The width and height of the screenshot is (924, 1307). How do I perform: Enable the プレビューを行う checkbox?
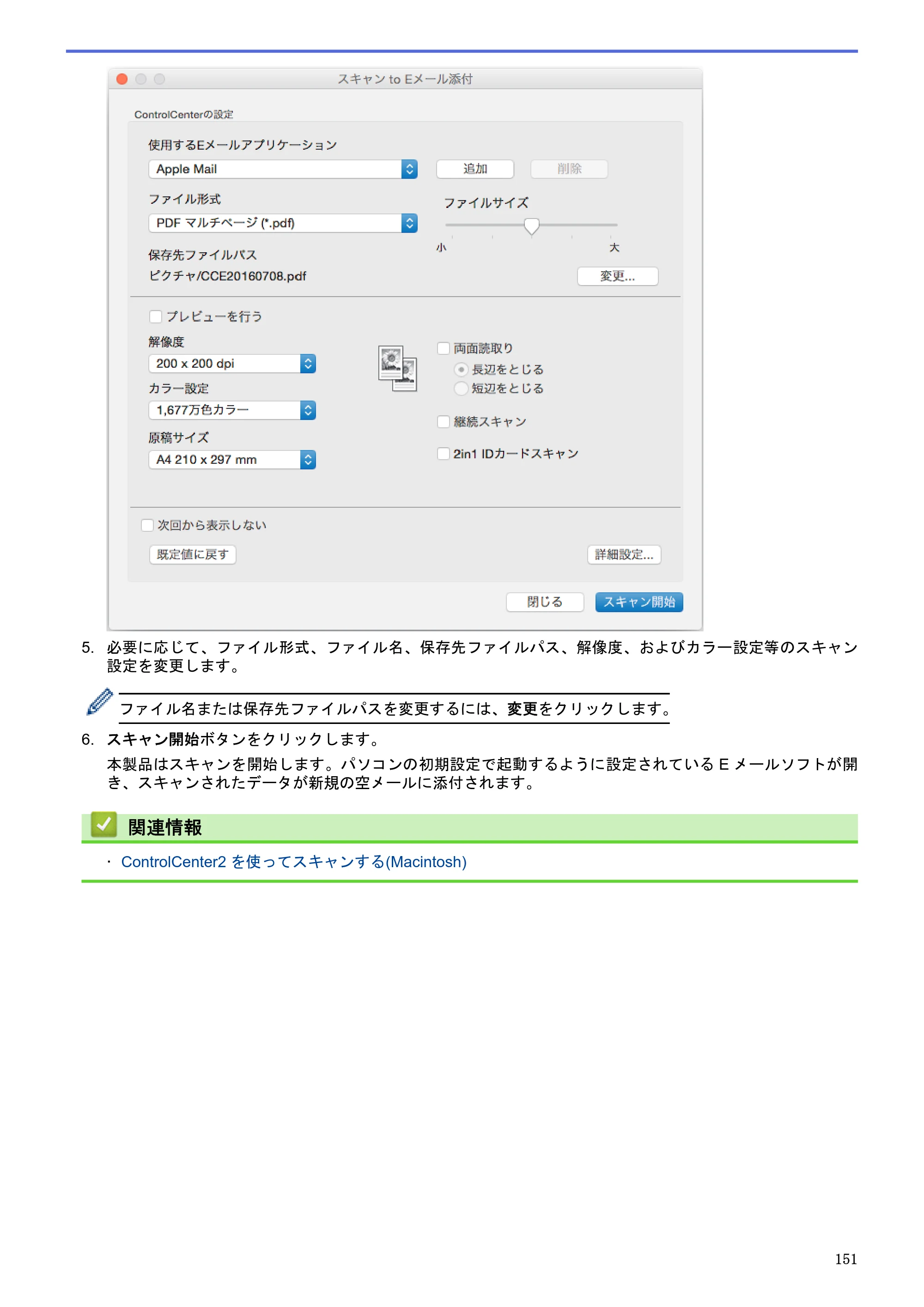[x=155, y=316]
